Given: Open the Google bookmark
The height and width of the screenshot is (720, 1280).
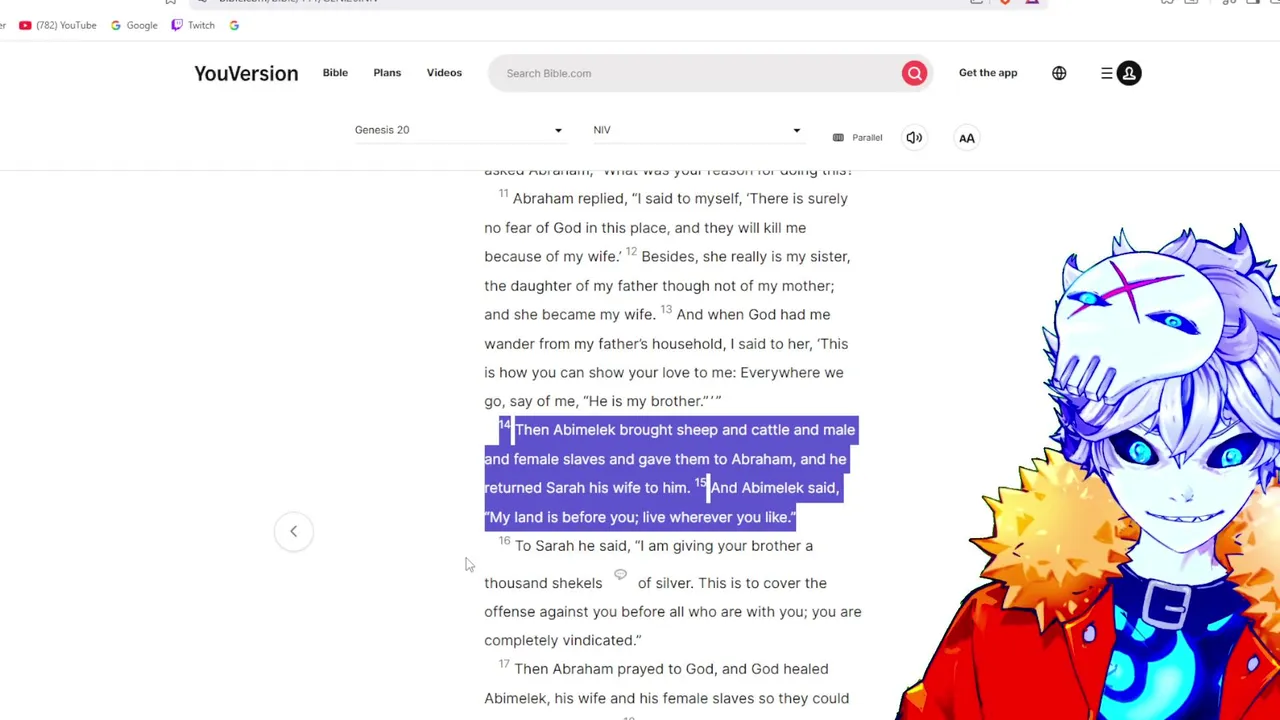Looking at the screenshot, I should [134, 25].
